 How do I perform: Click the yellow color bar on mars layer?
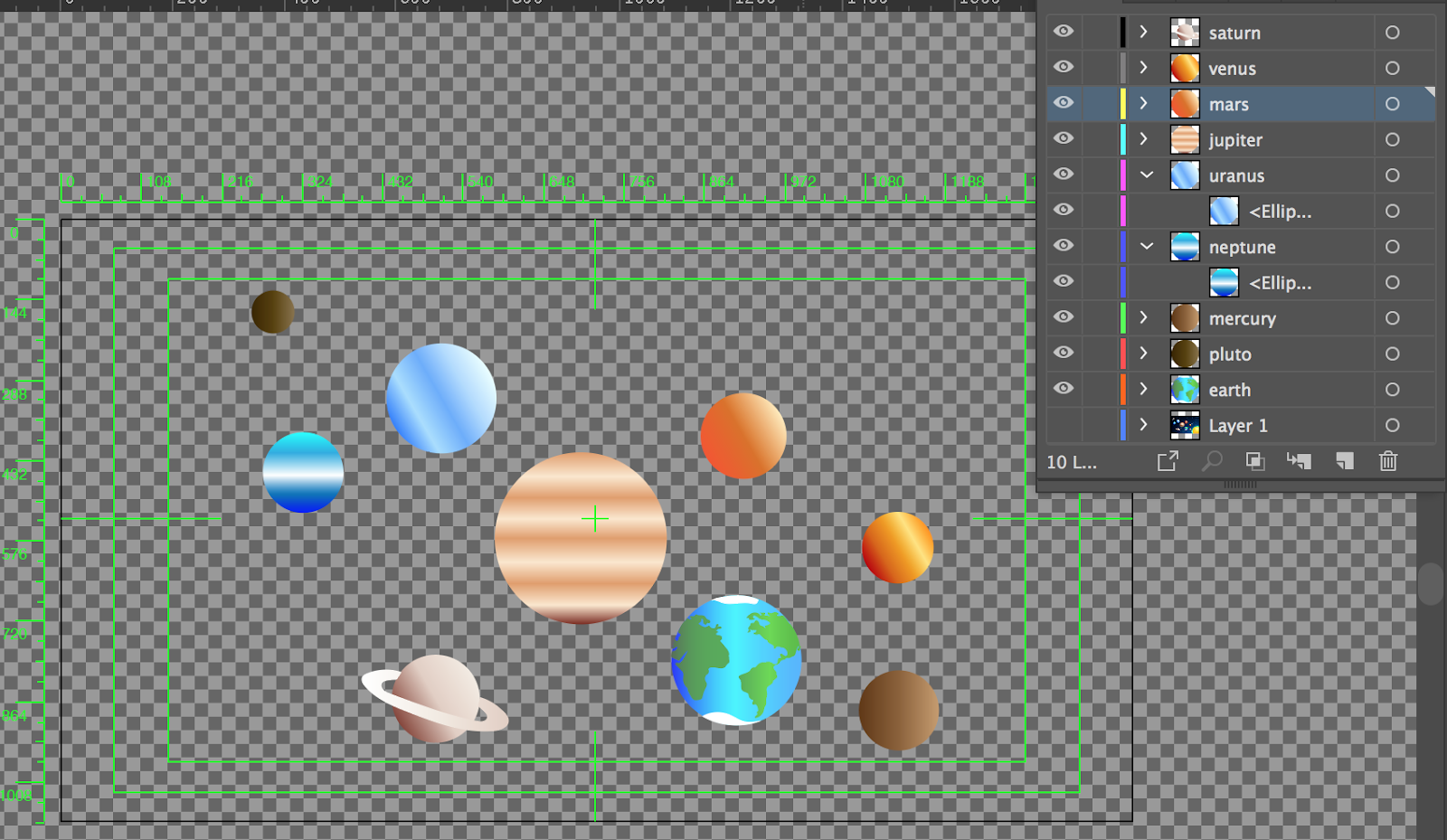1121,103
